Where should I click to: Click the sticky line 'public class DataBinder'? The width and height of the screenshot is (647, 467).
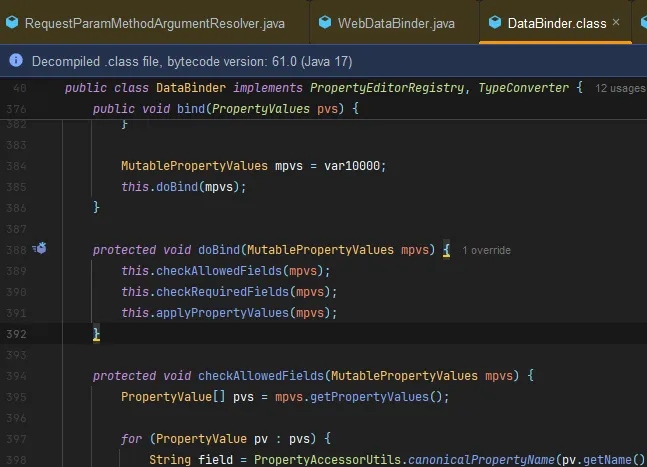coord(324,88)
